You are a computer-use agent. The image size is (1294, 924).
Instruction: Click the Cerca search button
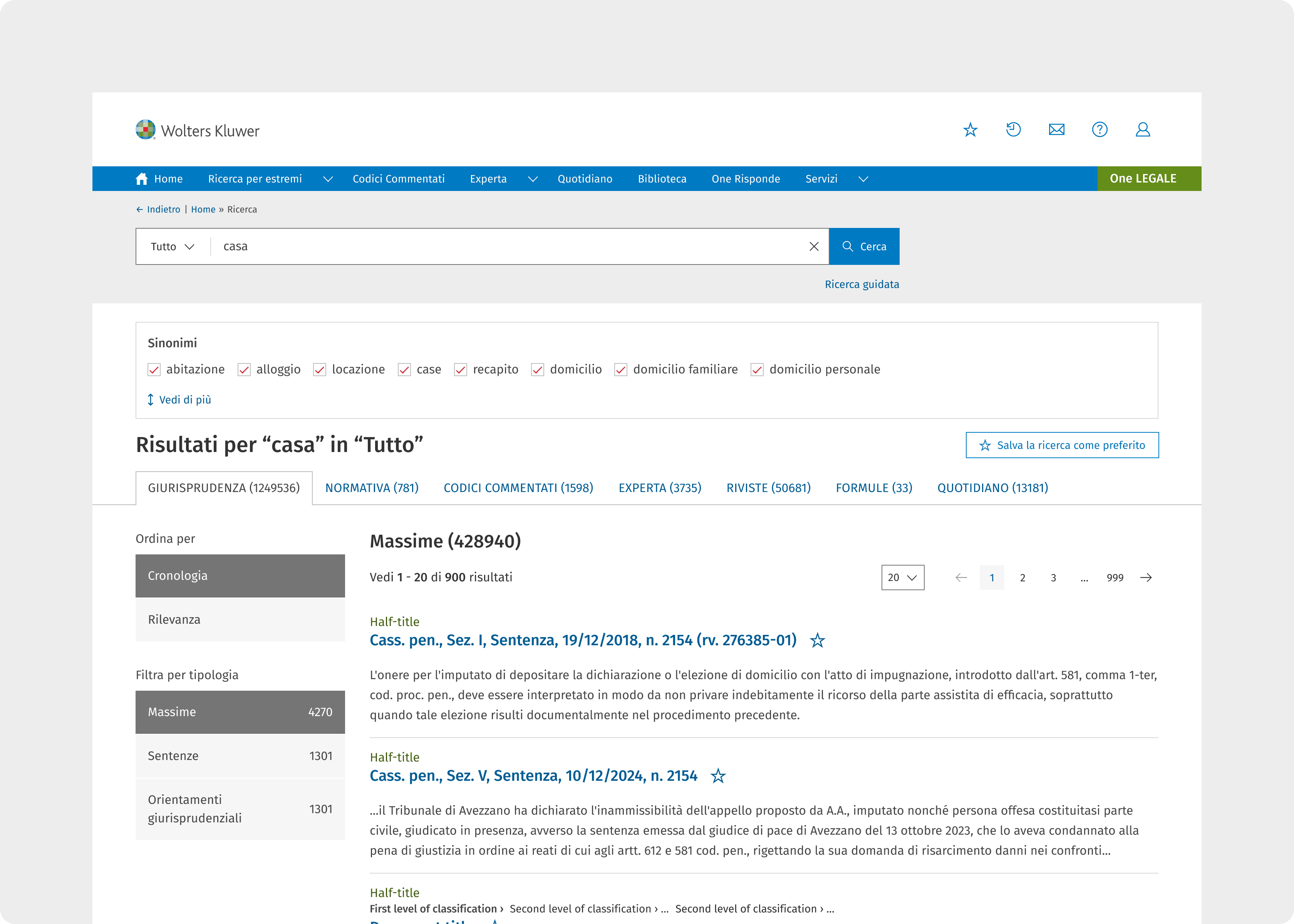point(864,246)
